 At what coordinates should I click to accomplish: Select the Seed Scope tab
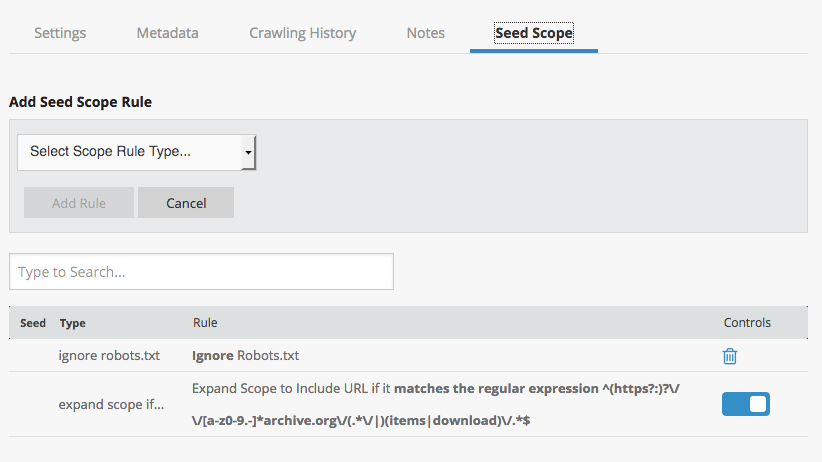533,33
